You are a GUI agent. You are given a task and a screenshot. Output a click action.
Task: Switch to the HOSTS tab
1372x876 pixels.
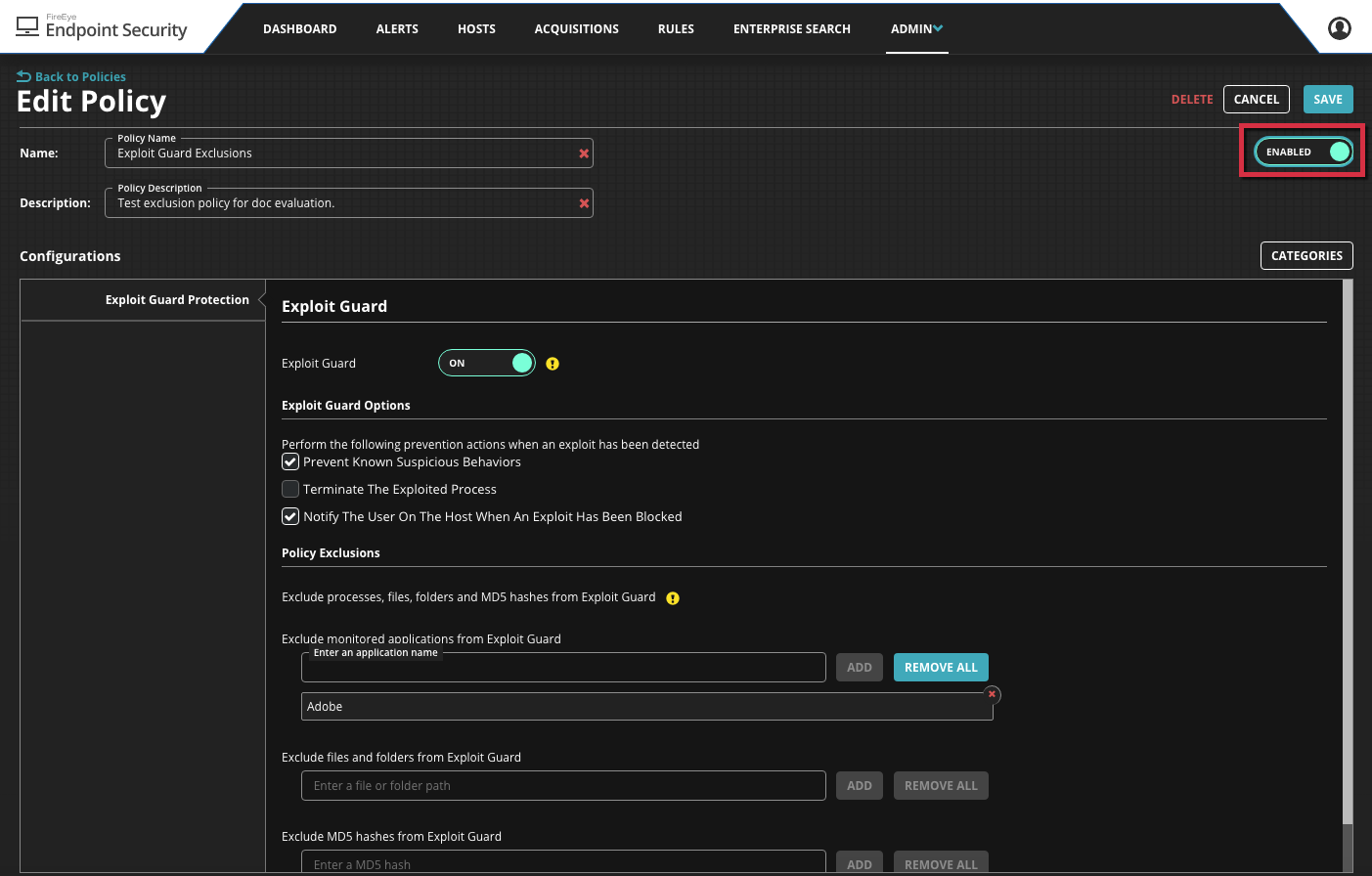476,28
